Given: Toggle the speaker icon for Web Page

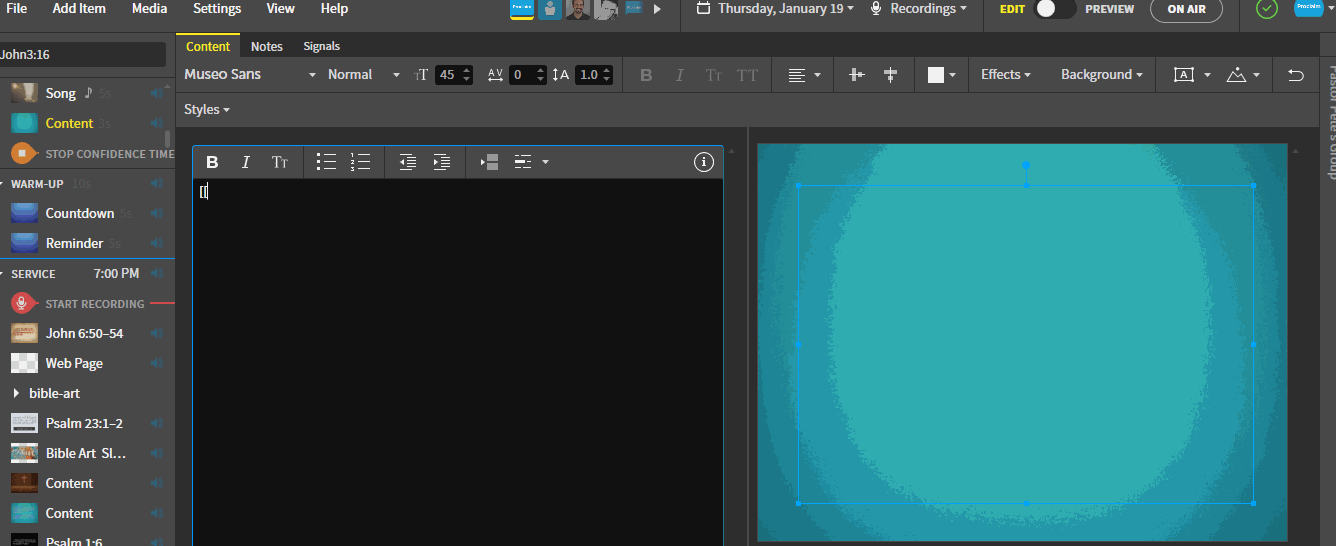Looking at the screenshot, I should coord(157,363).
